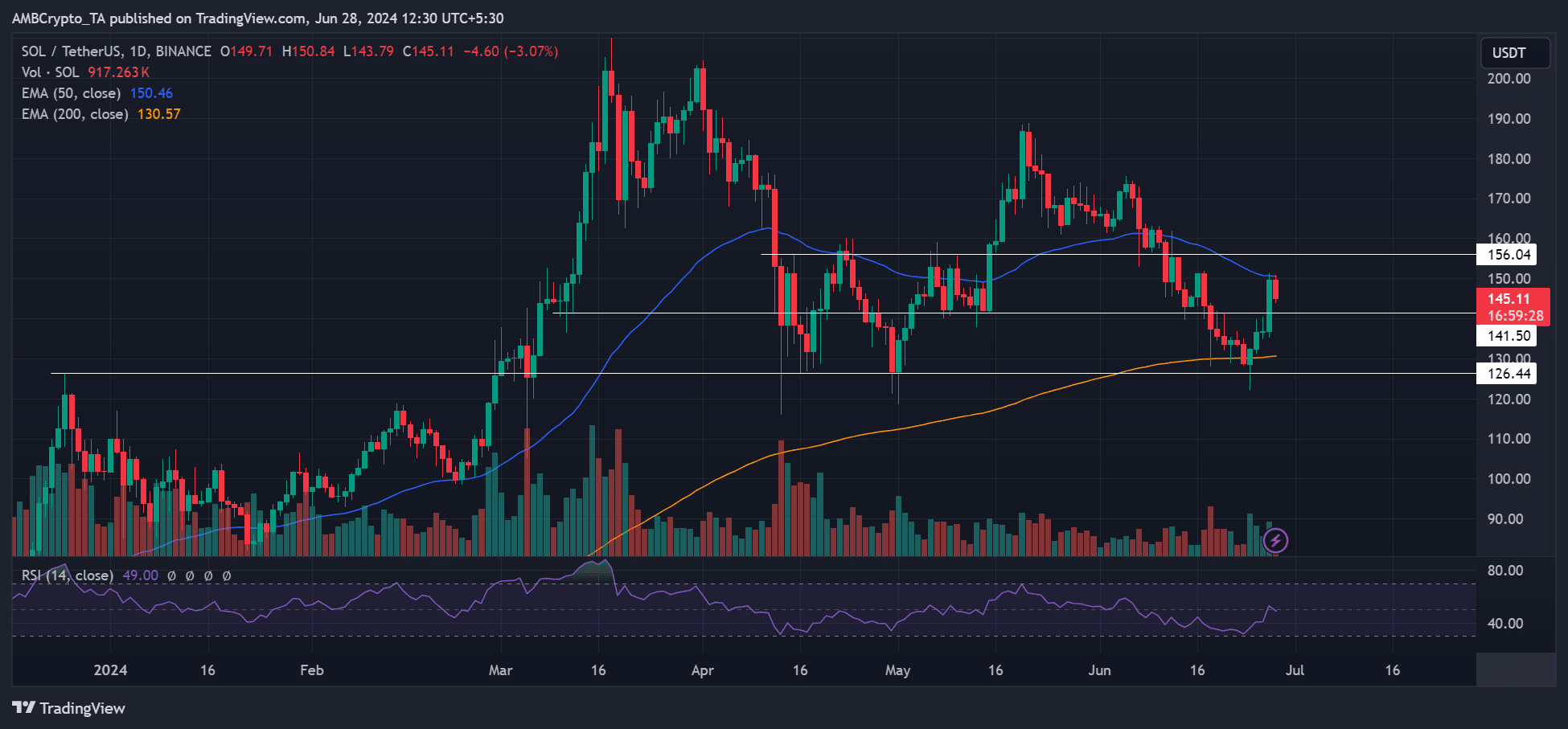This screenshot has width=1568, height=729.
Task: Click the close price C145.11
Action: [429, 51]
